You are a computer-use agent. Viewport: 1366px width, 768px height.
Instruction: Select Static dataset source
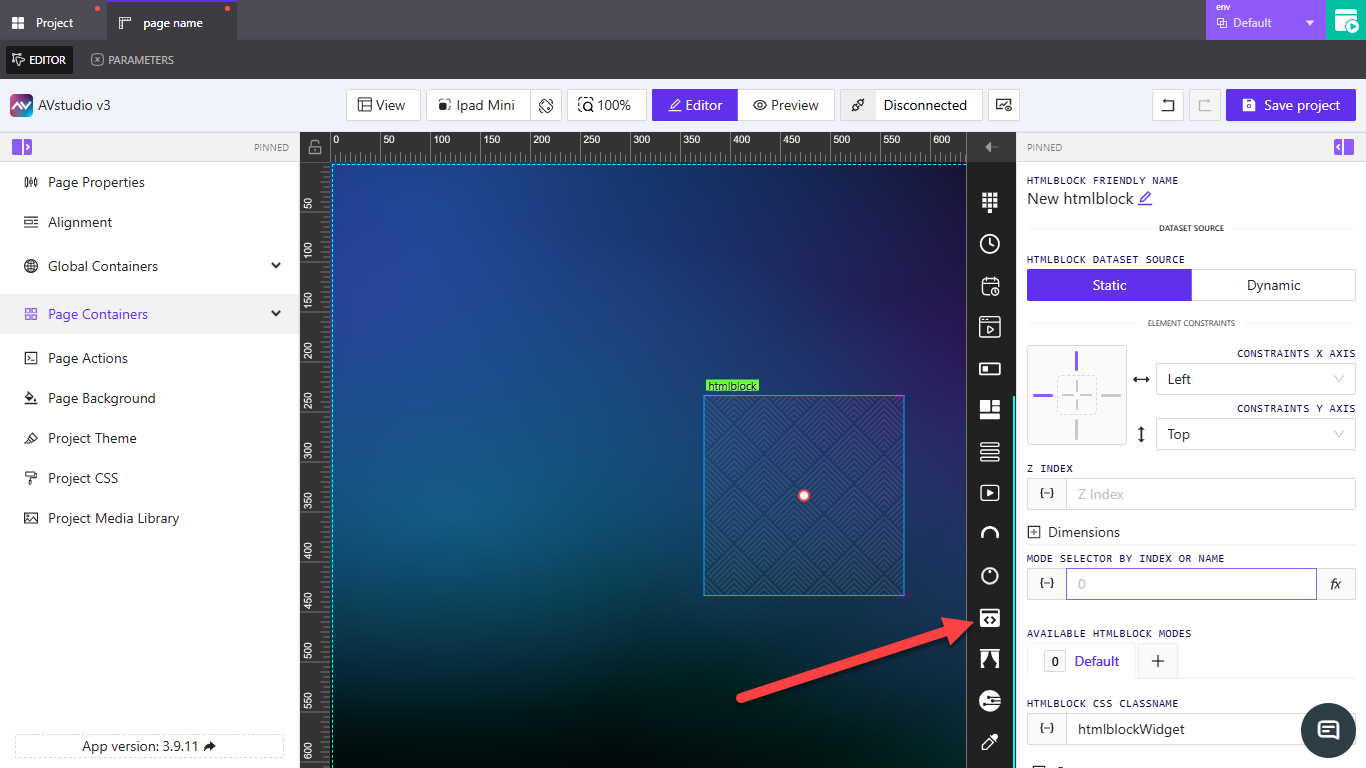pyautogui.click(x=1109, y=285)
